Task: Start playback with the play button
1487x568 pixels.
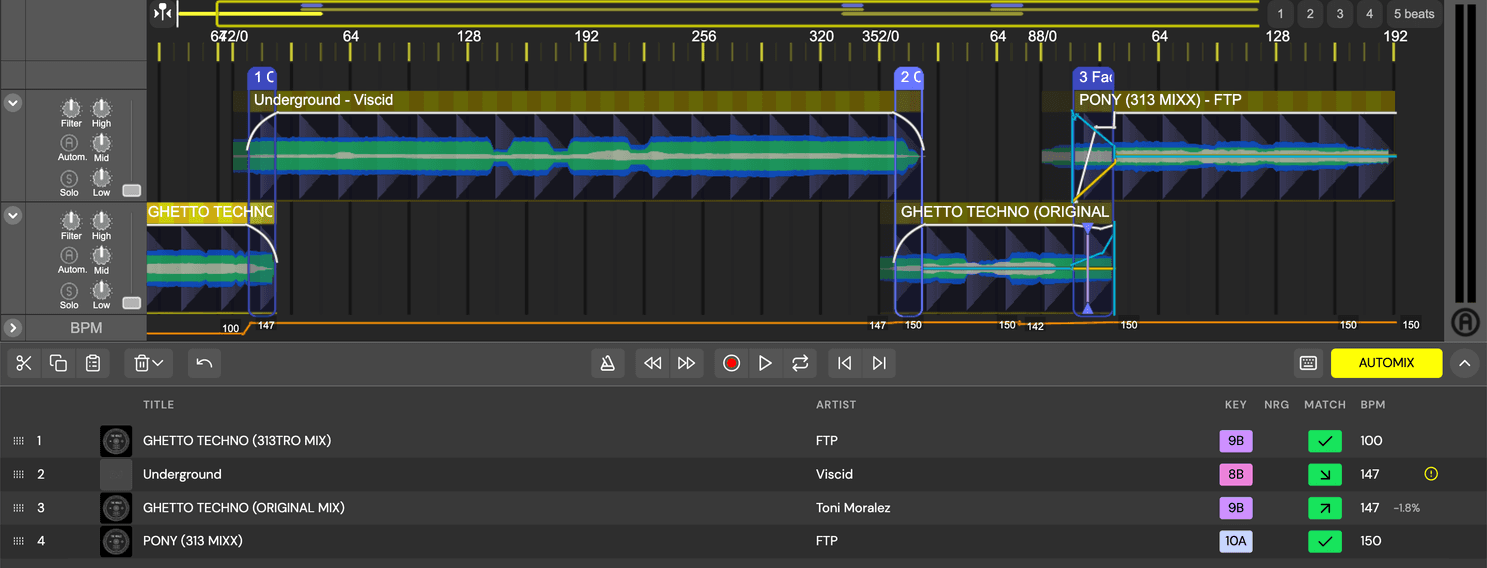Action: 765,363
